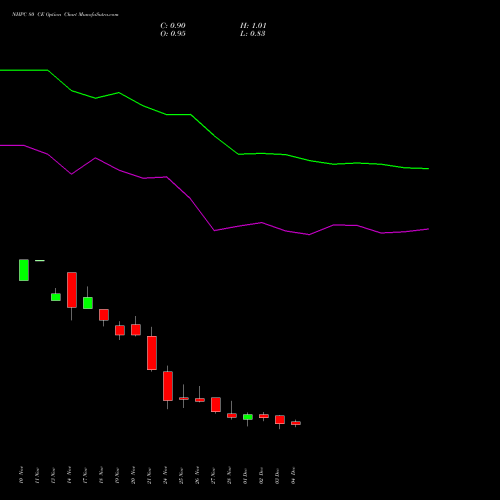This screenshot has width=500, height=500.
Task: Select the 04 Dec date label
Action: pos(293,475)
